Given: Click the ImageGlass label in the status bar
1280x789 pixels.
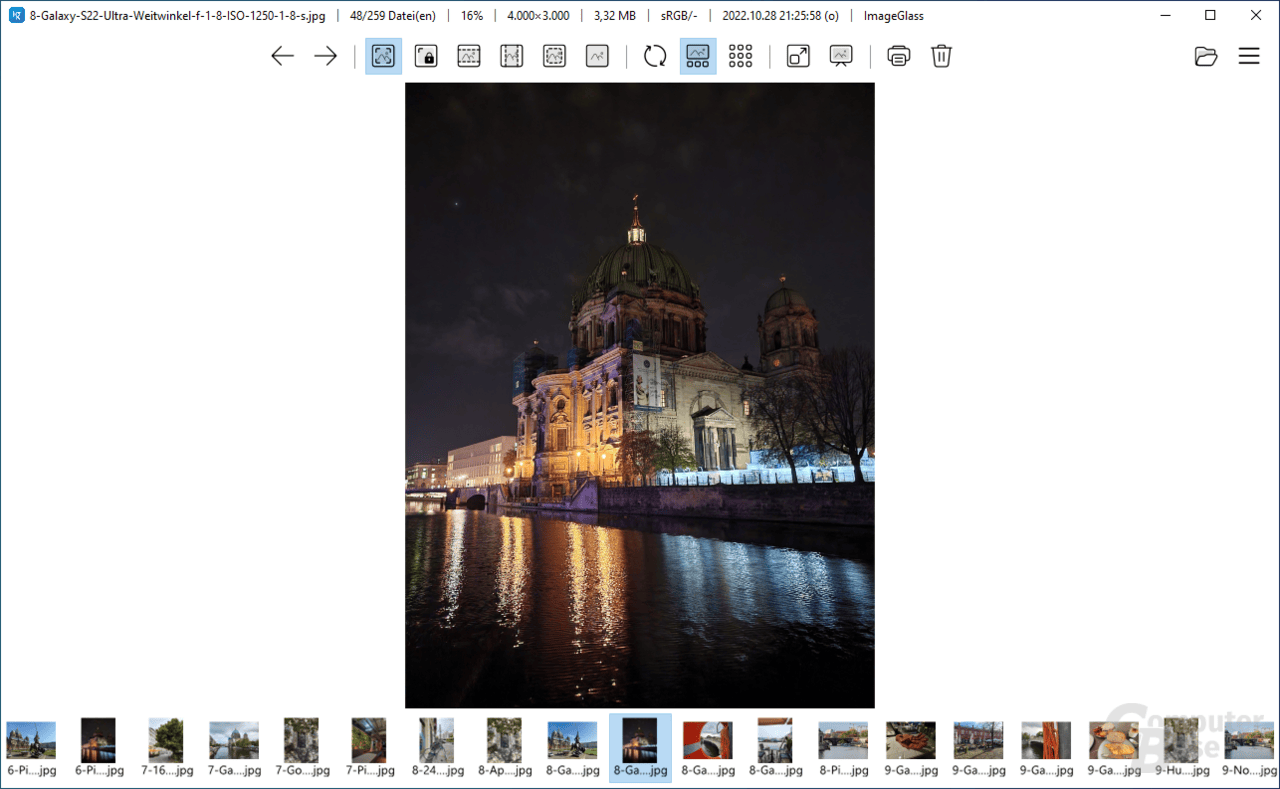Looking at the screenshot, I should (x=893, y=15).
